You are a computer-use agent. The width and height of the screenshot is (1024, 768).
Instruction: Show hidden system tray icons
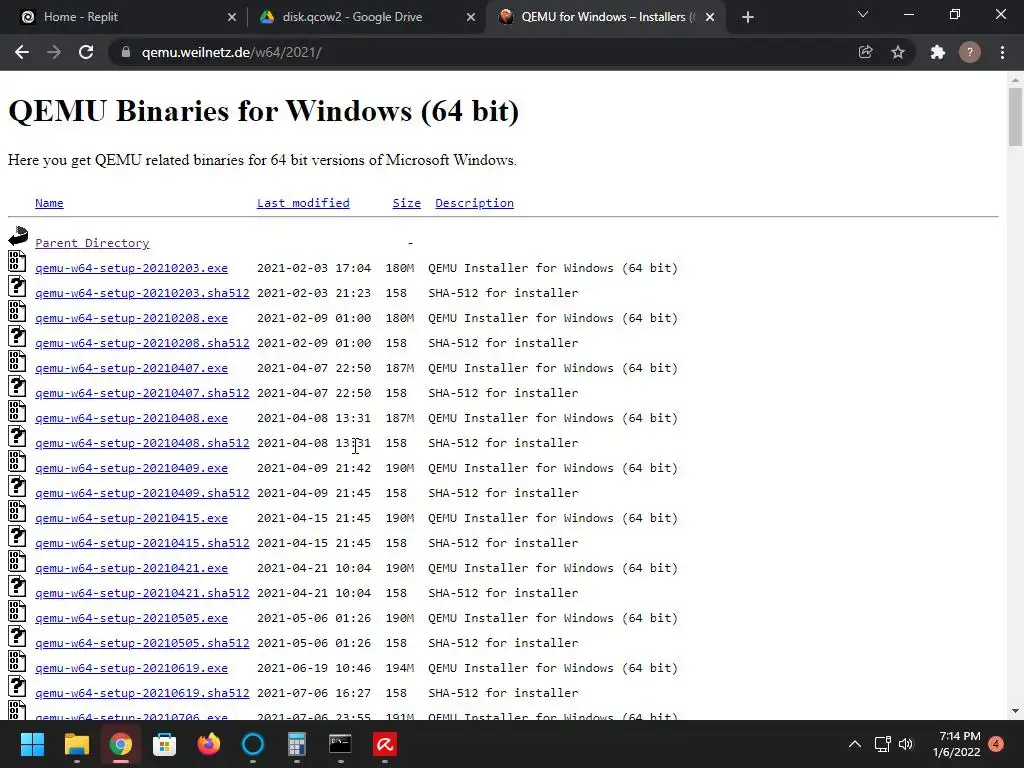854,744
